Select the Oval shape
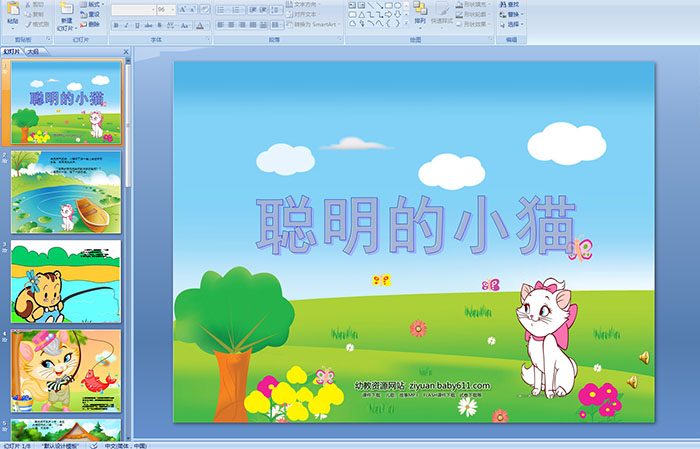The image size is (700, 449). pyautogui.click(x=397, y=5)
